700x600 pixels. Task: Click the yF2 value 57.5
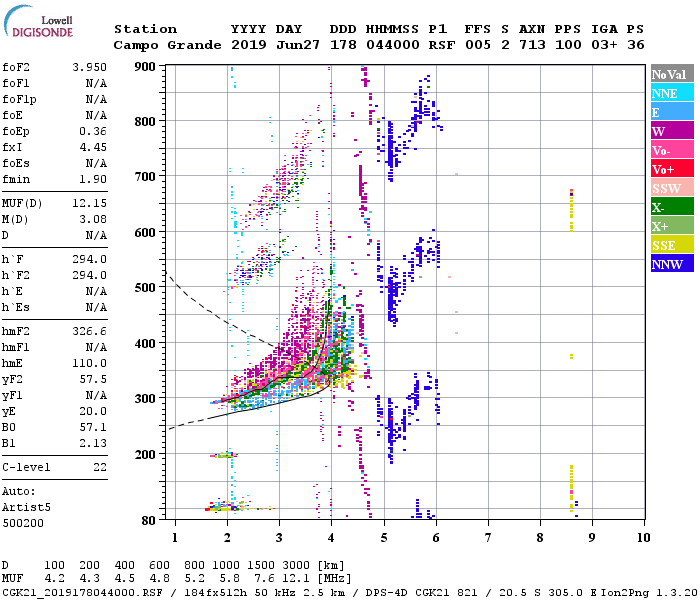[x=93, y=379]
